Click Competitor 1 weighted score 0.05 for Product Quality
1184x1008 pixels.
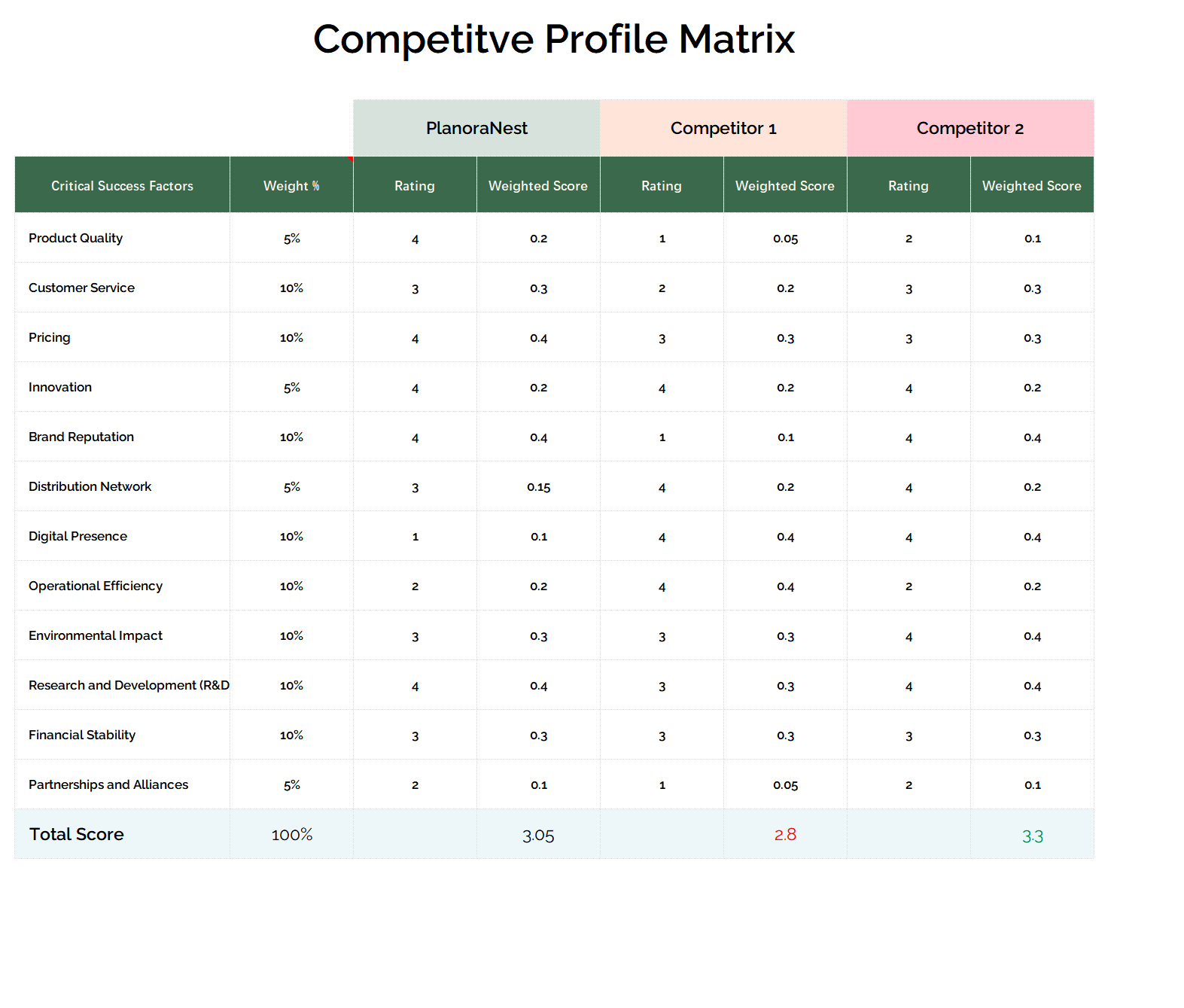click(786, 239)
